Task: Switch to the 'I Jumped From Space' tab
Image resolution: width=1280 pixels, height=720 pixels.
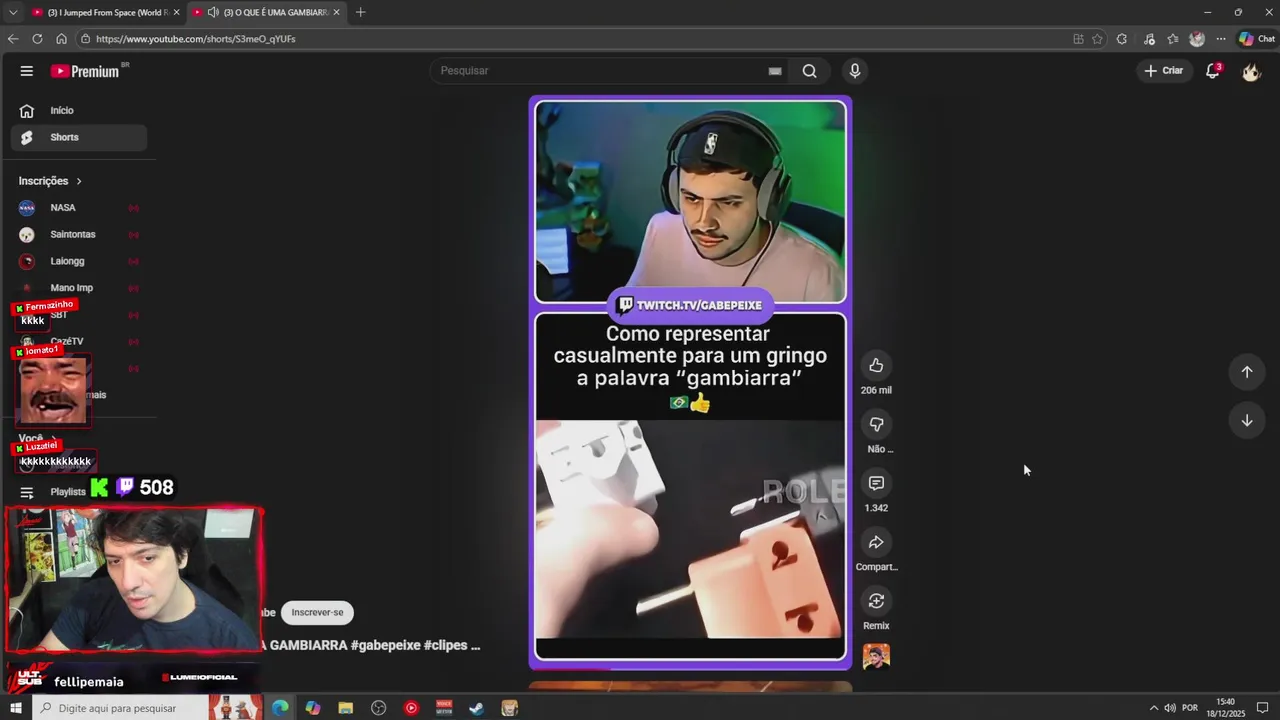Action: 104,12
